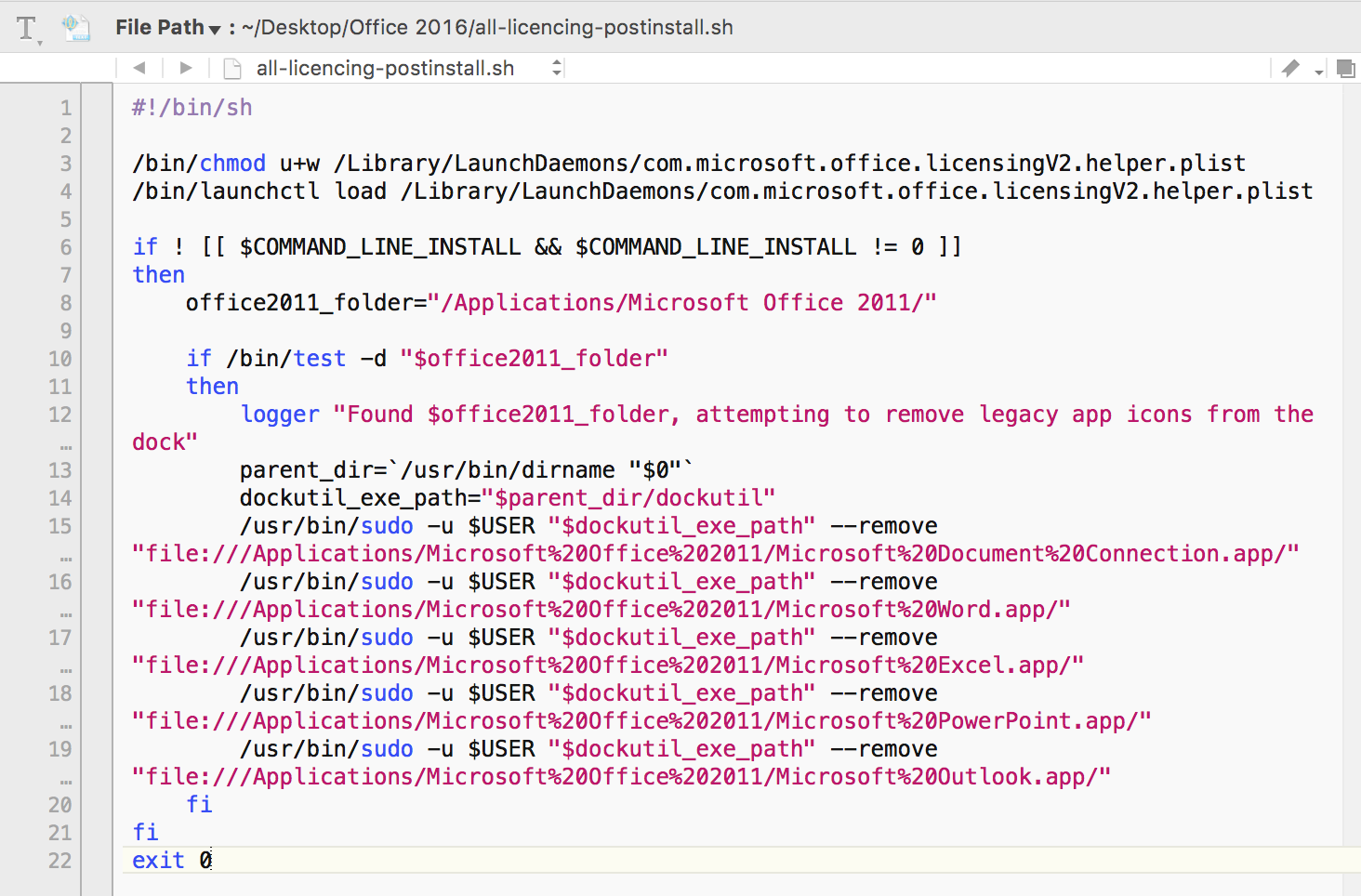Click the up-down stepper arrows after filename

[x=557, y=68]
